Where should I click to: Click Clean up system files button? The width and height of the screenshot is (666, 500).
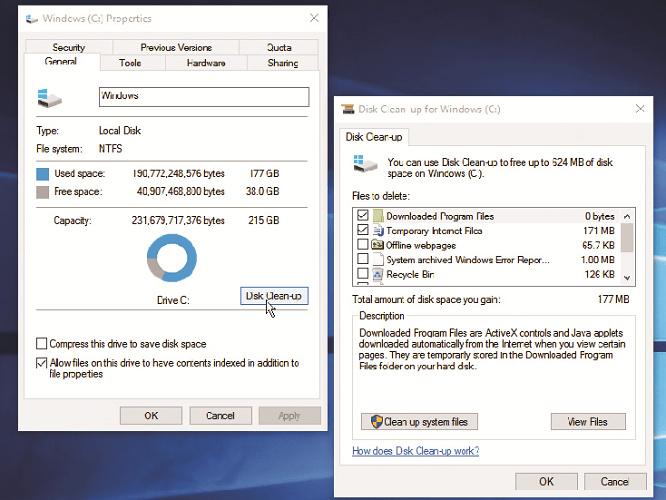pos(420,422)
